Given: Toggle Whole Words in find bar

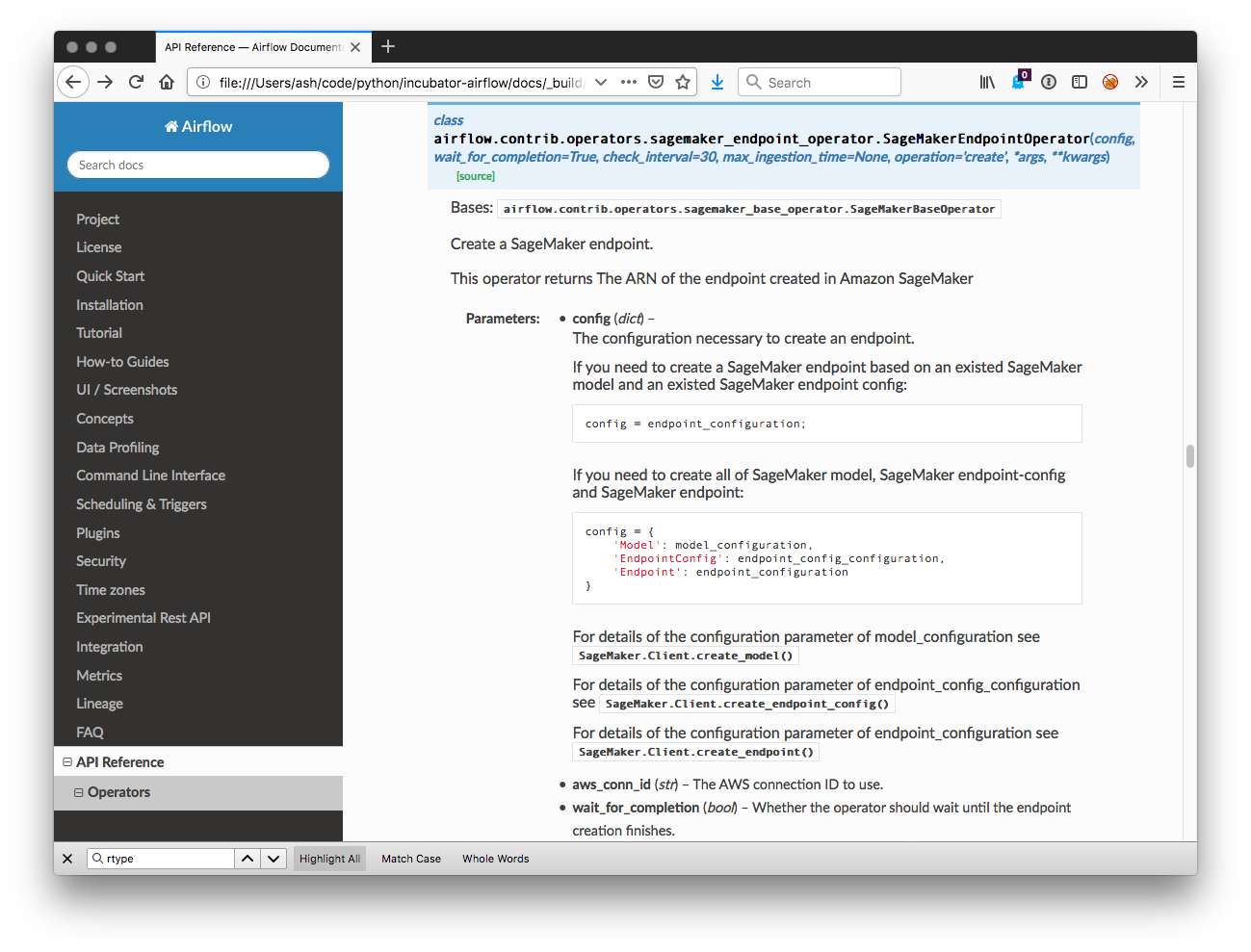Looking at the screenshot, I should tap(496, 859).
